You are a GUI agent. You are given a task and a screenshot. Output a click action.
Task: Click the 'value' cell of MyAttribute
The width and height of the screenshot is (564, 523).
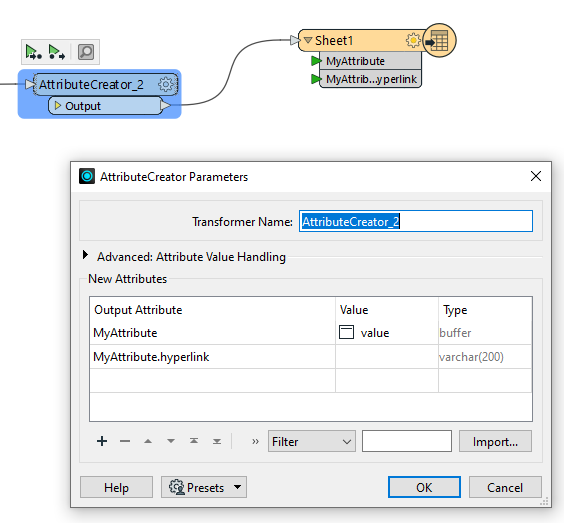387,333
